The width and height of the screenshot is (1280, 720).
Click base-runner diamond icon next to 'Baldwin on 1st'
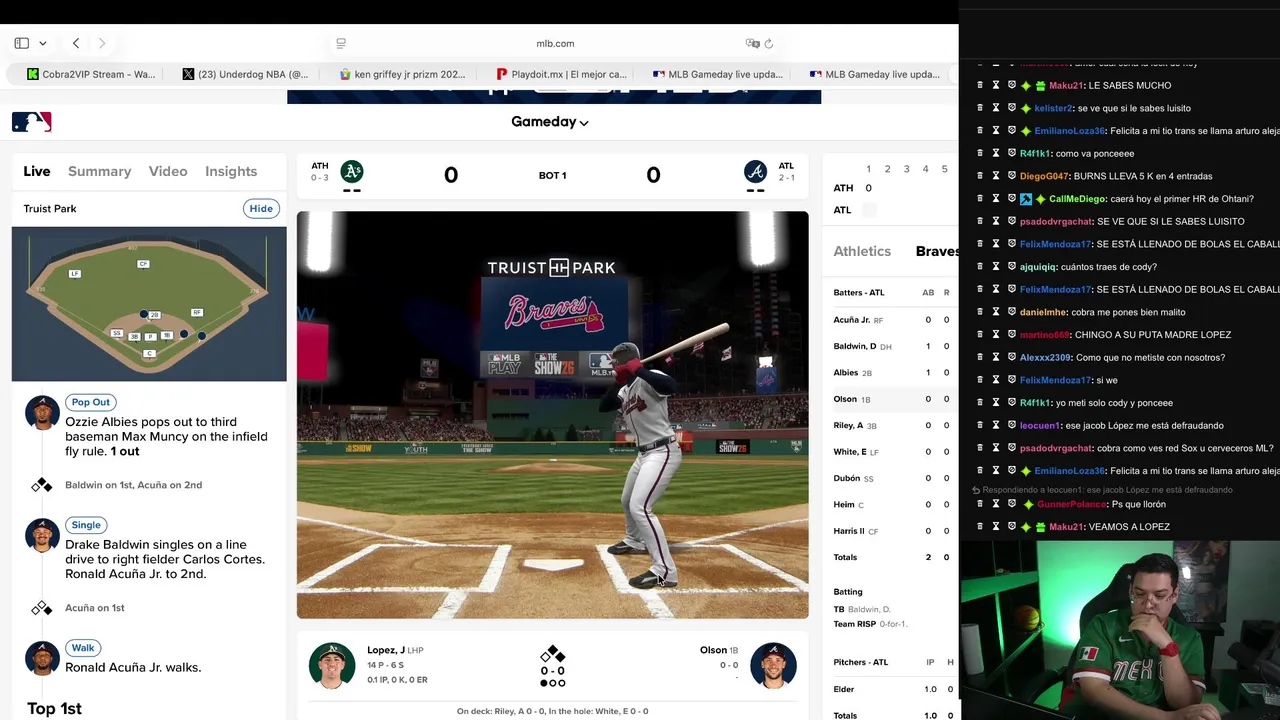pos(42,485)
